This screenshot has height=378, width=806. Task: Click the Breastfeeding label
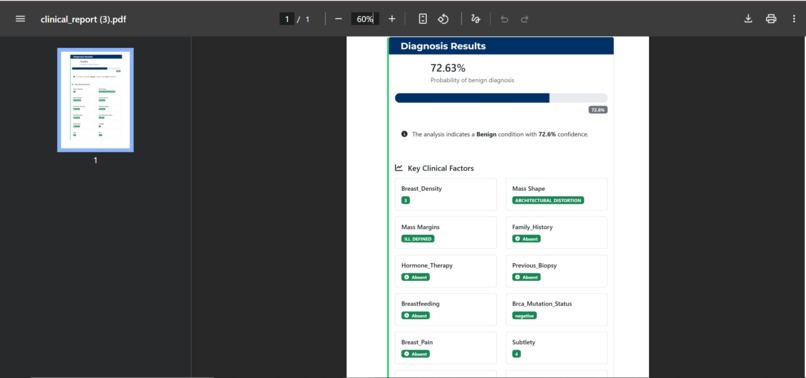coord(420,303)
